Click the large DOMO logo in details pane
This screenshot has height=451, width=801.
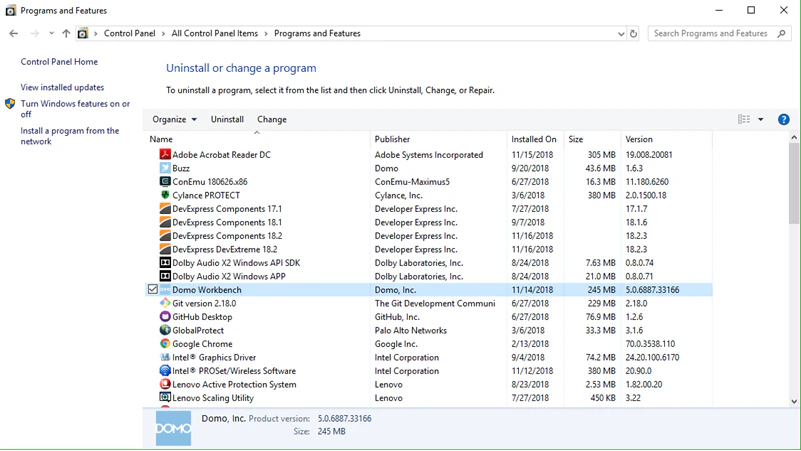click(173, 428)
